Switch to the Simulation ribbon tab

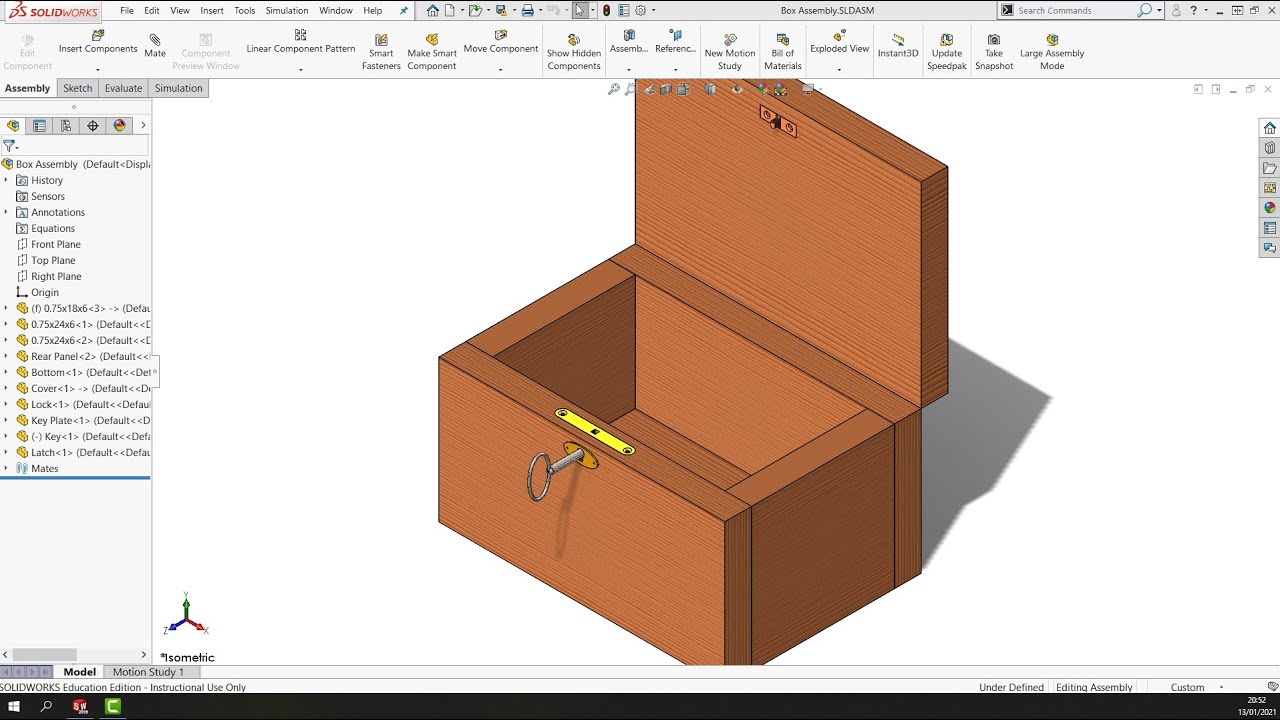tap(178, 88)
